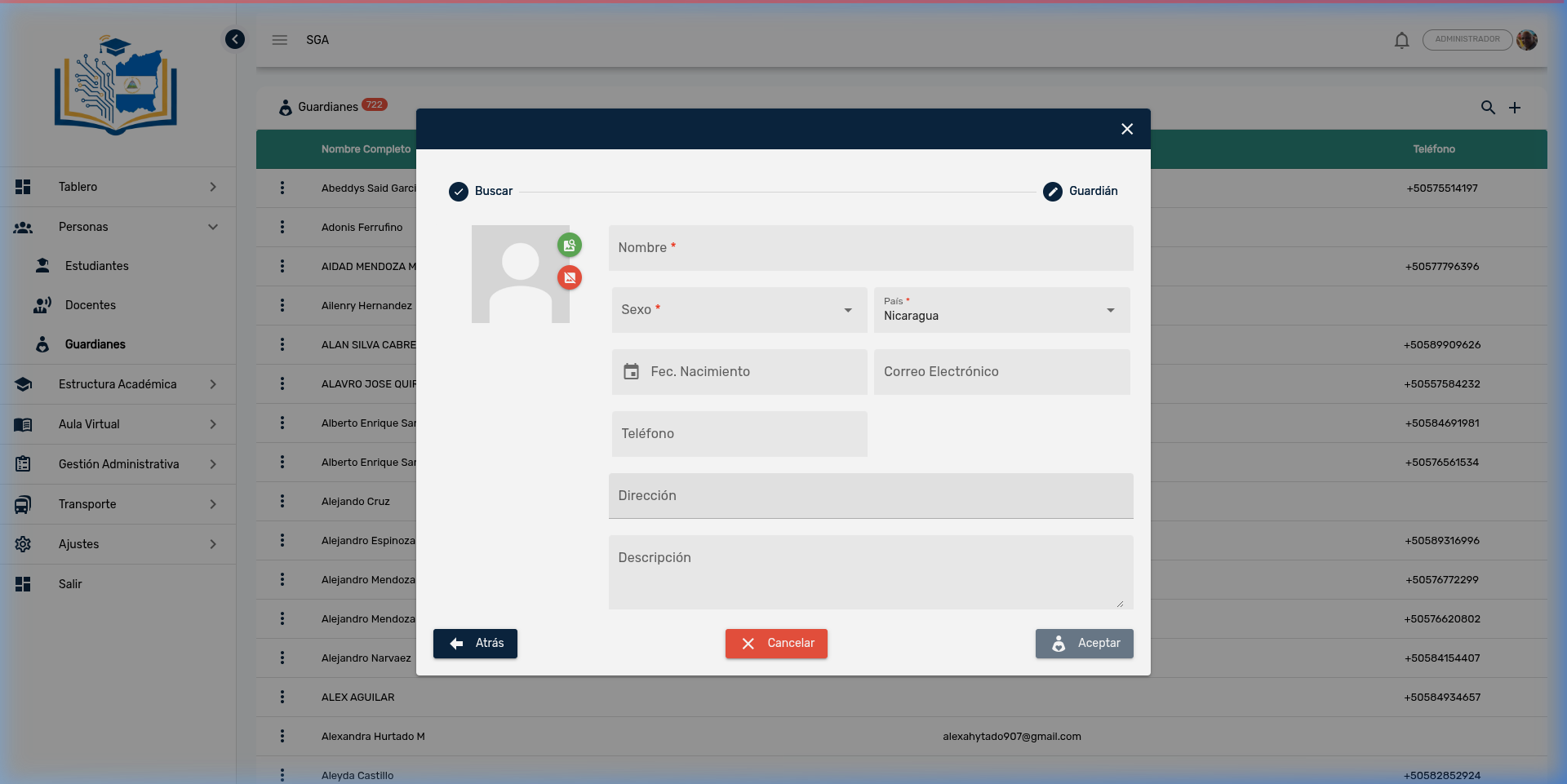
Task: Open the País dropdown showing Nicaragua
Action: pyautogui.click(x=1001, y=310)
